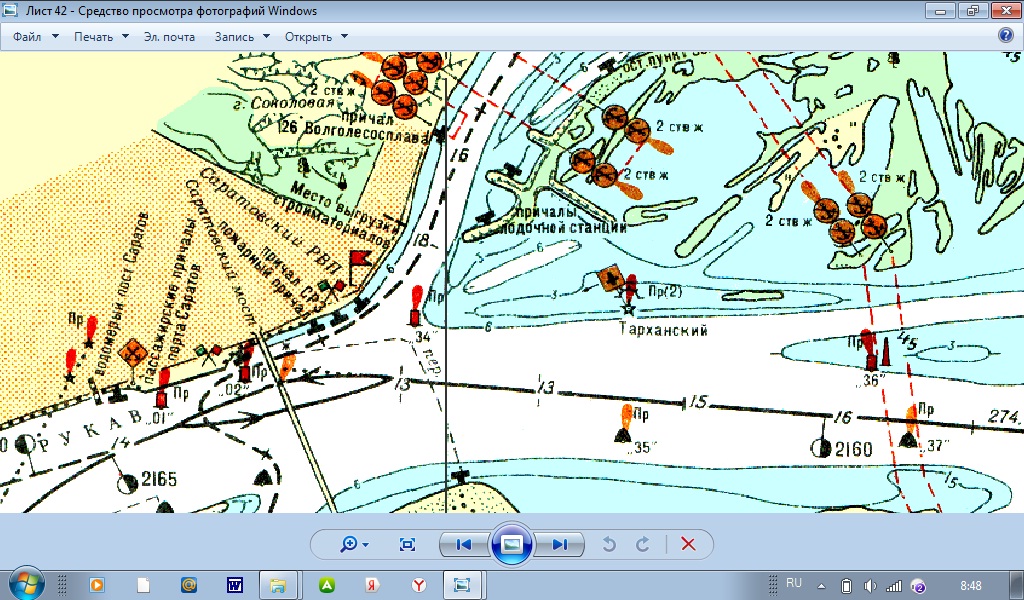Delete the photo with the red X

pos(688,544)
